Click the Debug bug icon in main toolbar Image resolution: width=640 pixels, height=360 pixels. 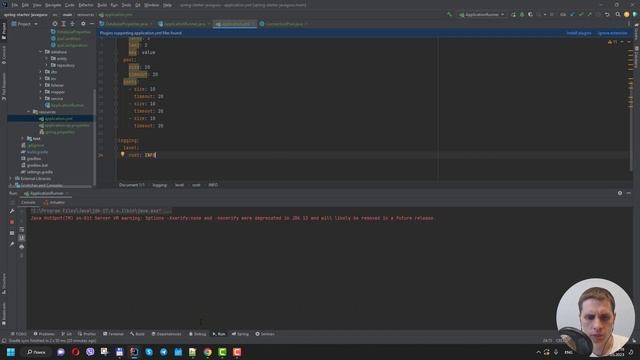coord(522,15)
